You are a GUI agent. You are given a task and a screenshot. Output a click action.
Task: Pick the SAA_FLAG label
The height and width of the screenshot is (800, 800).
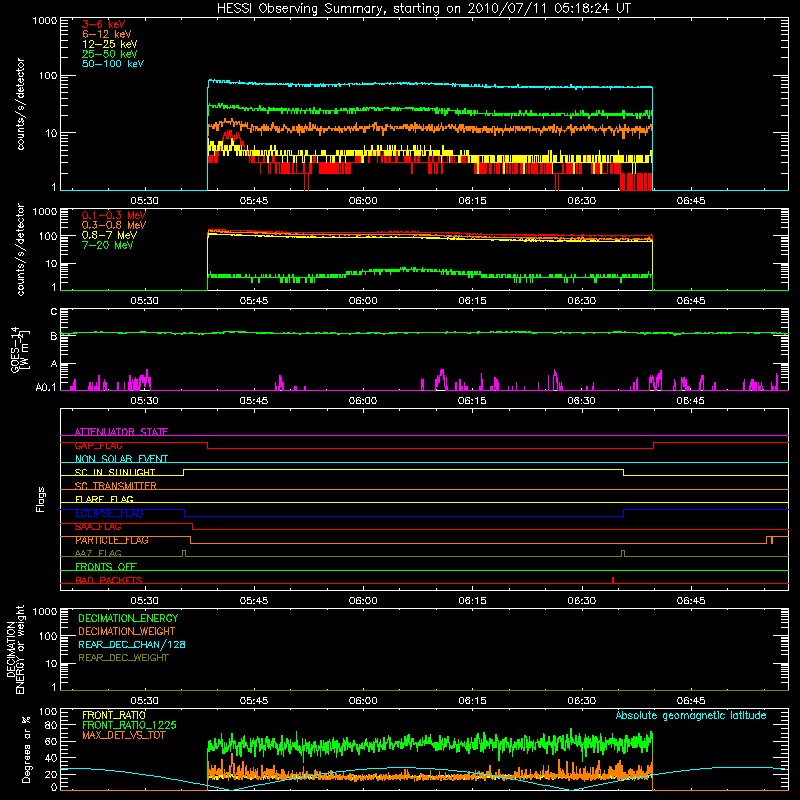[98, 527]
